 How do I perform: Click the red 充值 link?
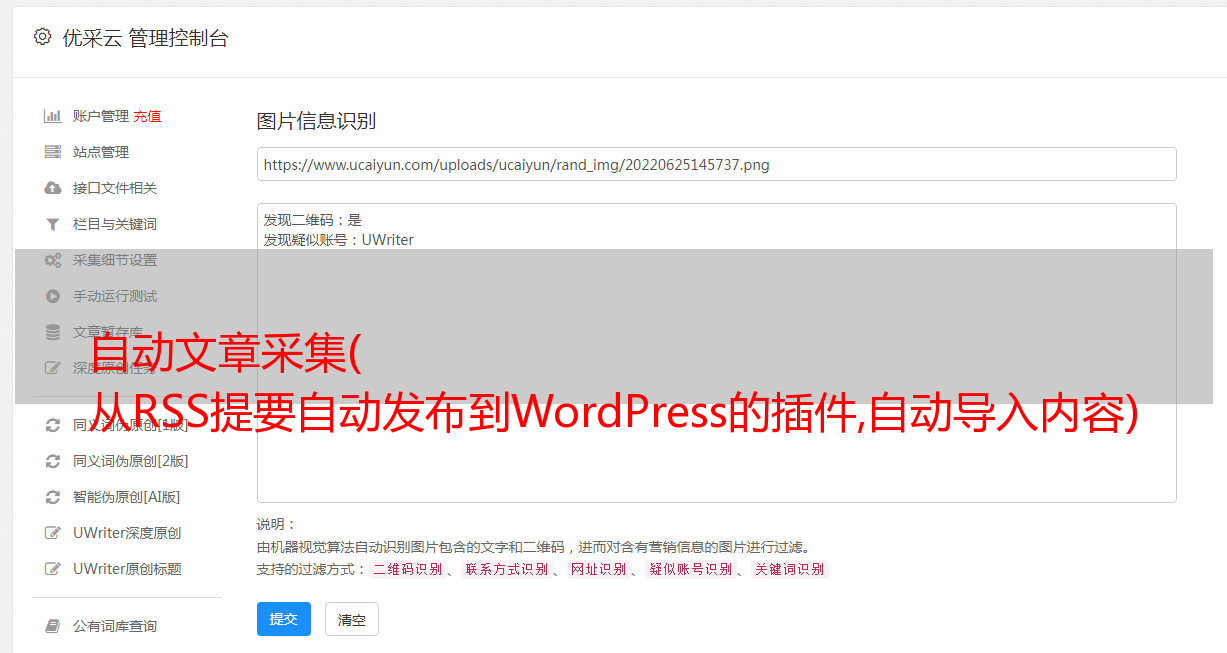[x=147, y=116]
